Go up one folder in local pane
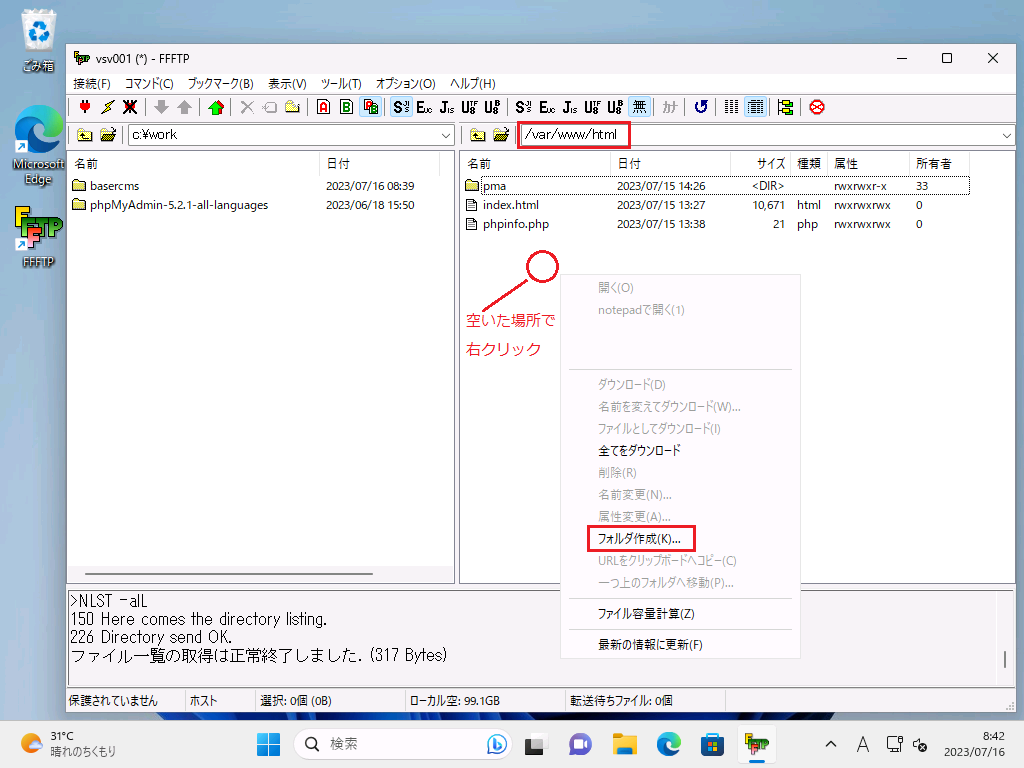Viewport: 1024px width, 768px height. (85, 135)
